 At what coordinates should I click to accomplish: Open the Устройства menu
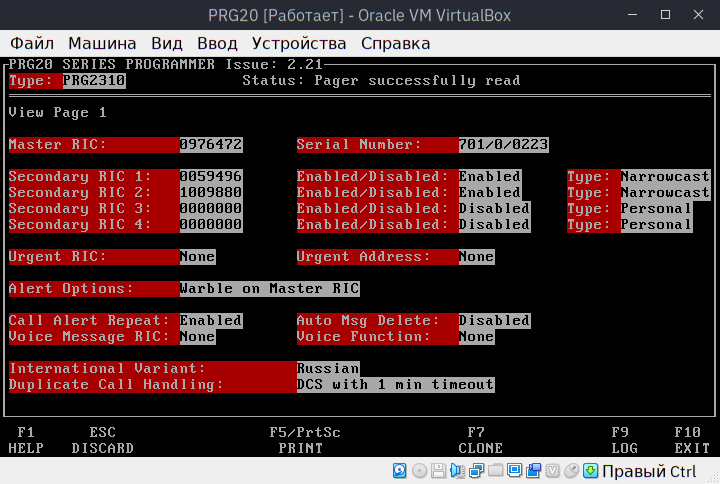pyautogui.click(x=299, y=43)
